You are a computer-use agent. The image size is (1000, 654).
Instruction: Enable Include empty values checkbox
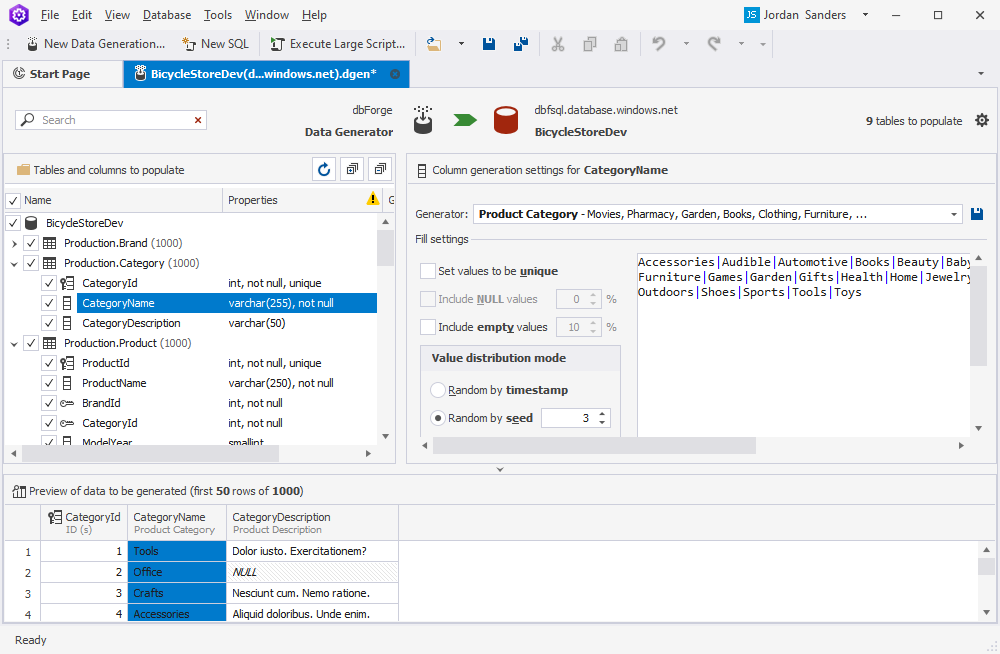pyautogui.click(x=428, y=327)
